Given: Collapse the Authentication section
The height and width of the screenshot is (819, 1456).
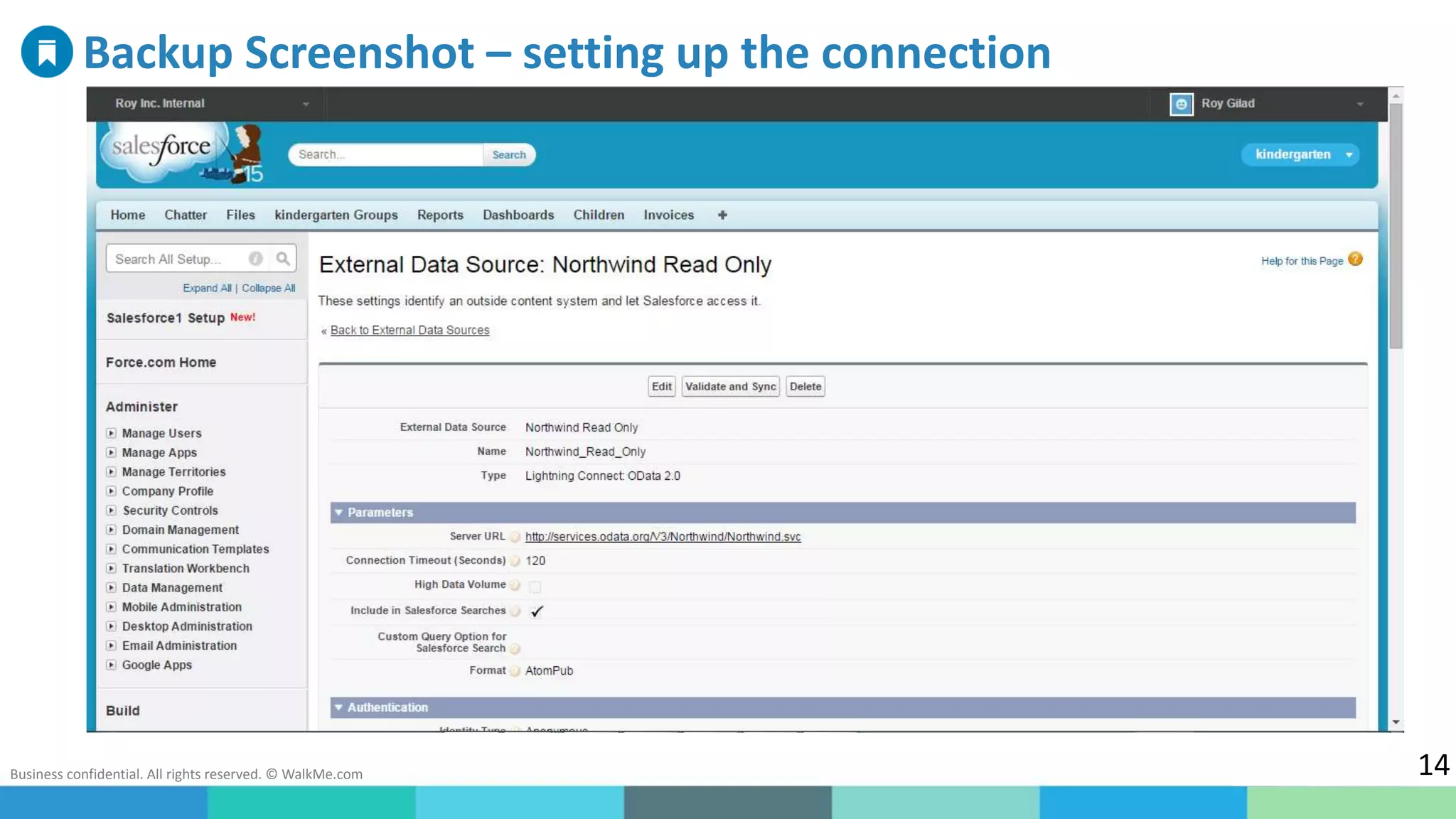Looking at the screenshot, I should point(339,707).
